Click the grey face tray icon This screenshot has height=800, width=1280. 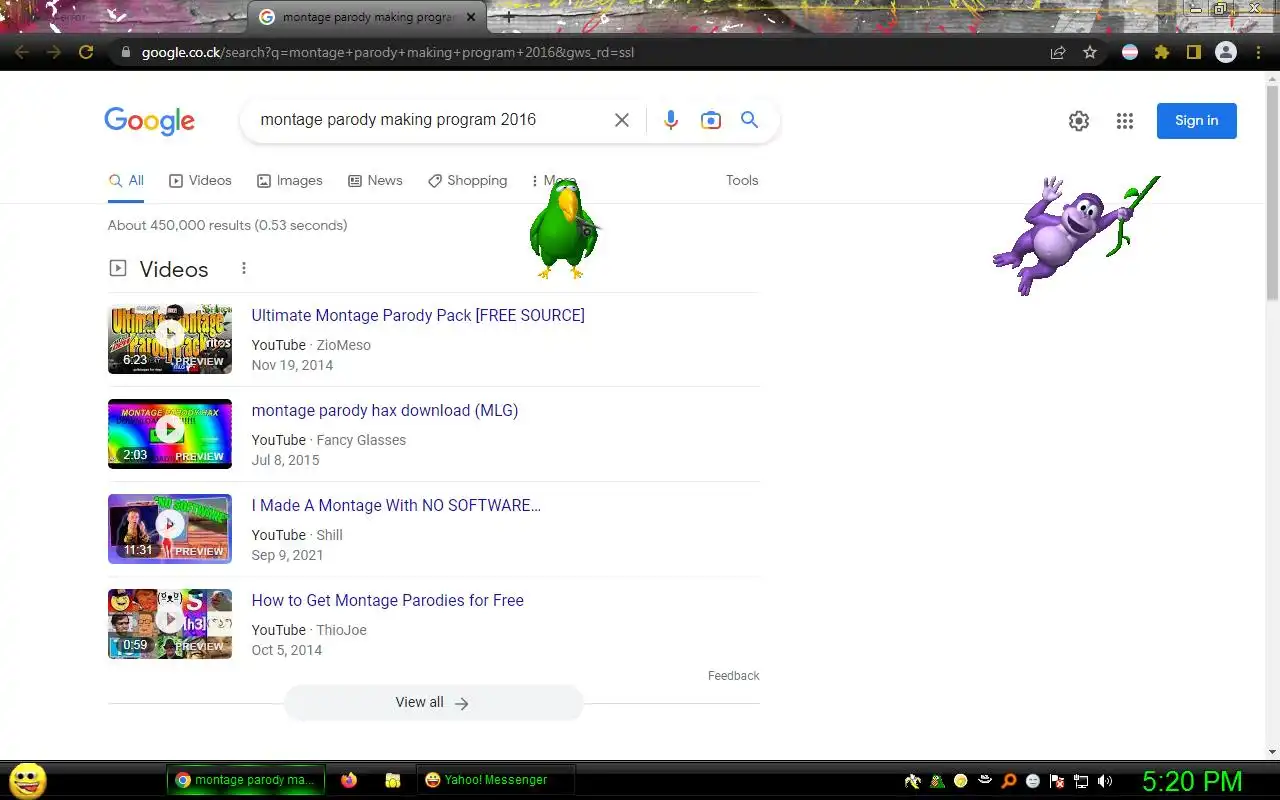[x=1033, y=781]
